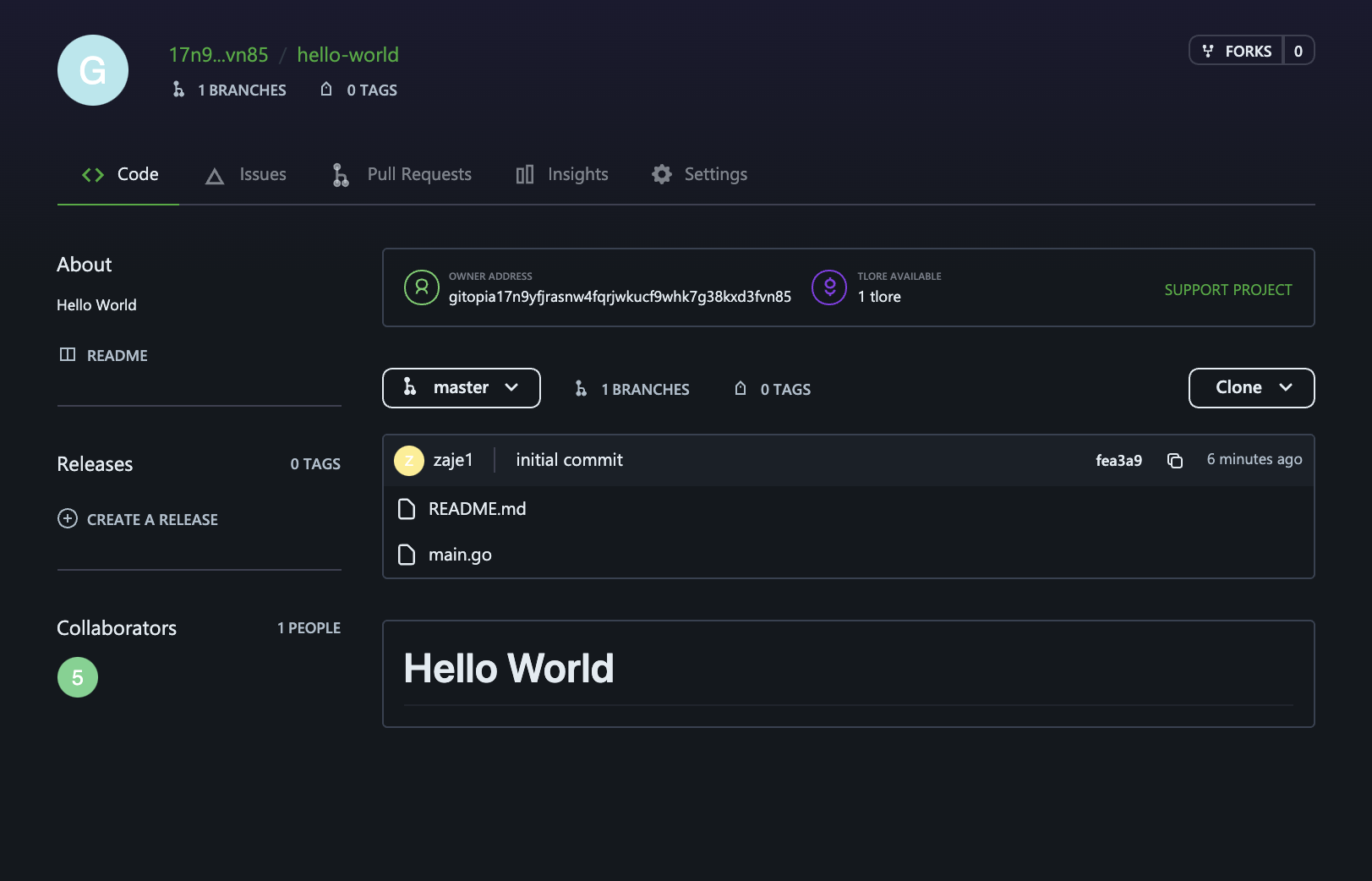Screen dimensions: 1372x881
Task: Click branch icon next to header 1 BRANCHES
Action: pyautogui.click(x=178, y=89)
